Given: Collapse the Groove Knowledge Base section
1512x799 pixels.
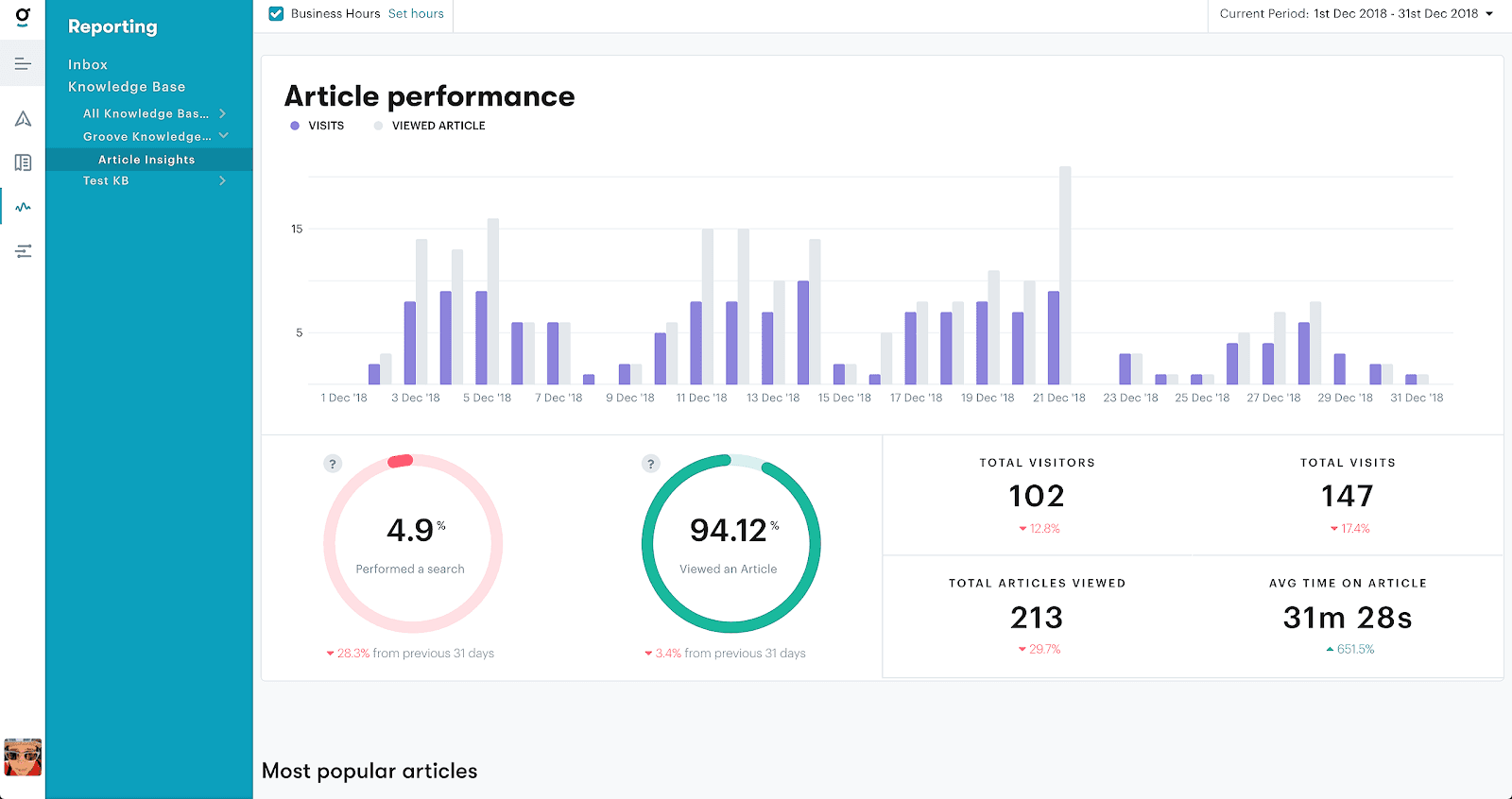Looking at the screenshot, I should [x=224, y=136].
